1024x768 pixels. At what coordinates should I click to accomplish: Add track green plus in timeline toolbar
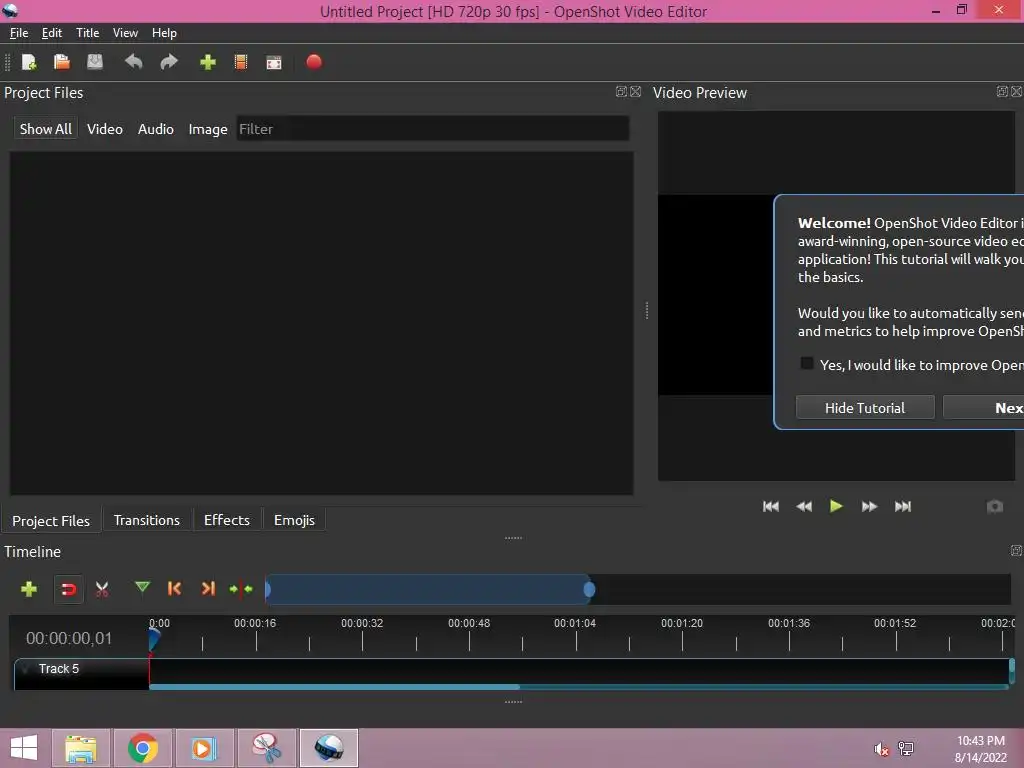click(x=29, y=589)
